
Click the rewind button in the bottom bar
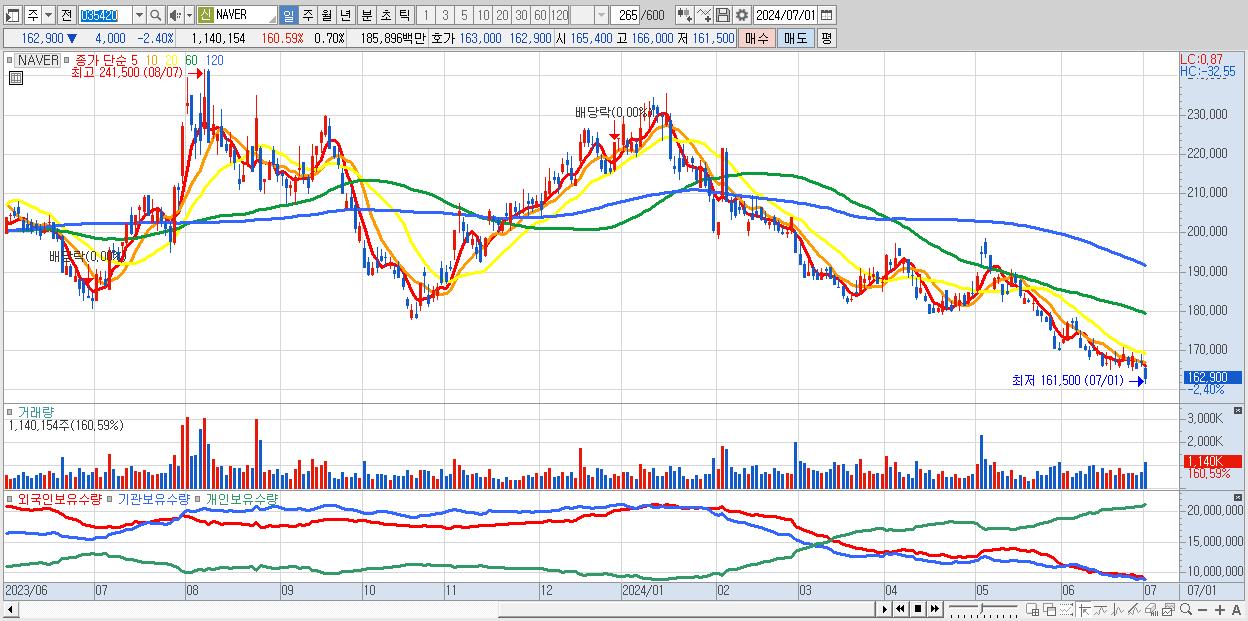click(x=900, y=609)
